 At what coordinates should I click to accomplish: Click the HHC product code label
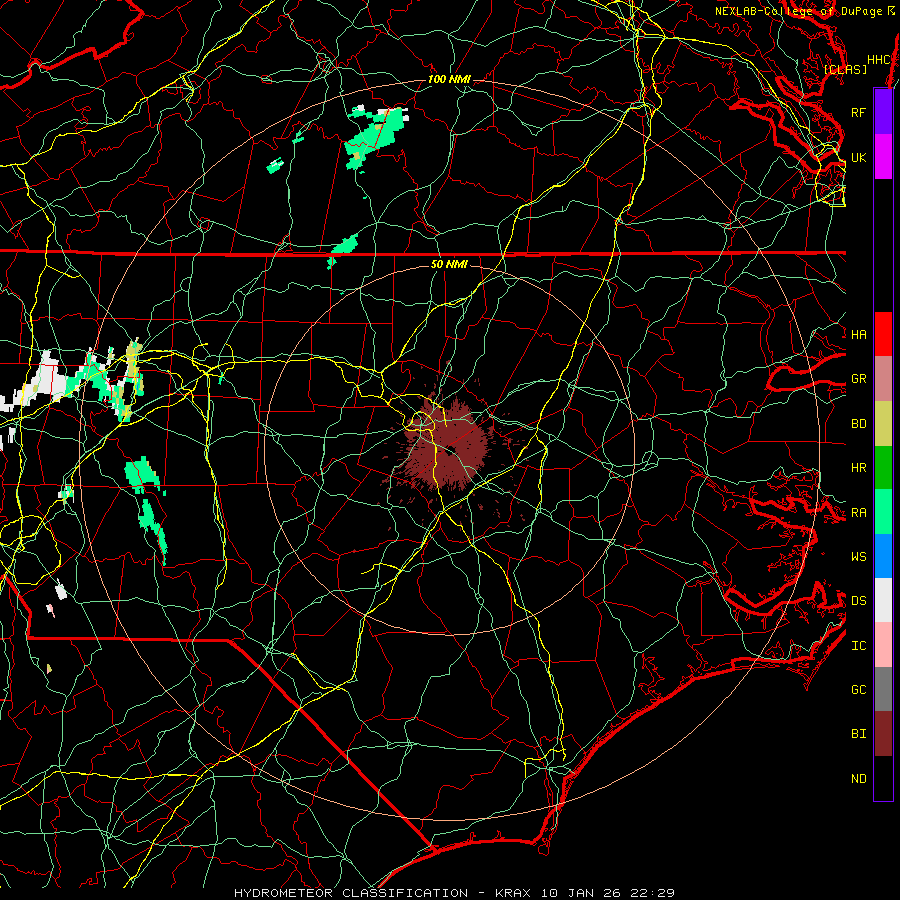tap(878, 60)
